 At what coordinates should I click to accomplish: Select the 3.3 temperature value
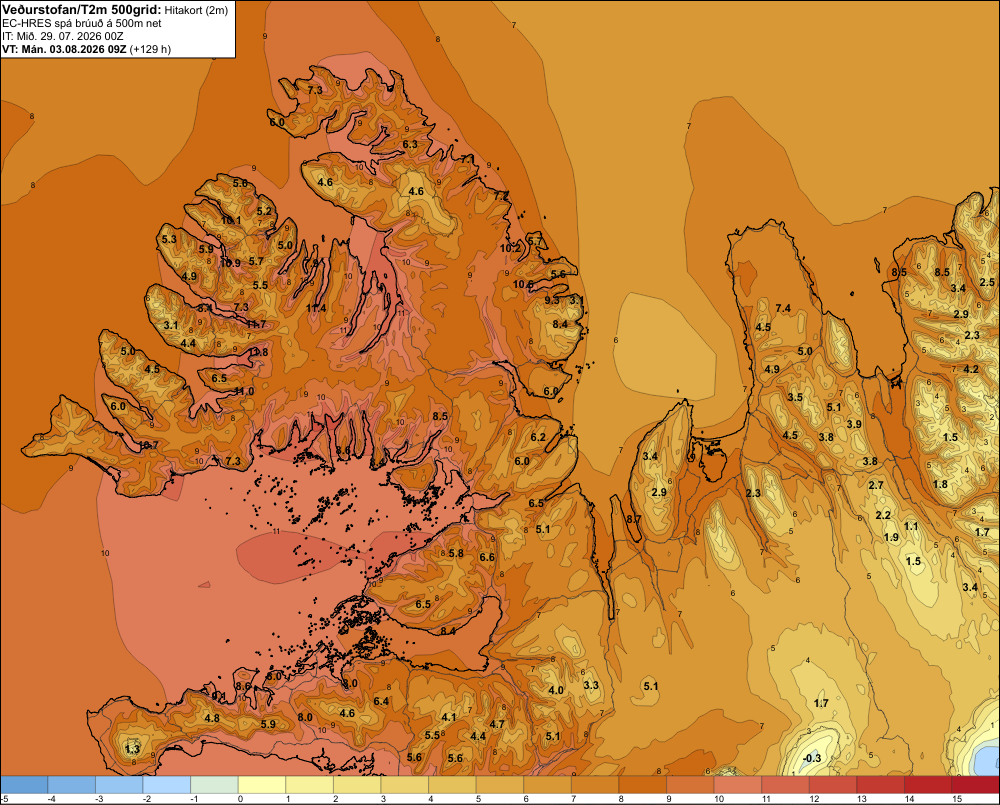591,685
